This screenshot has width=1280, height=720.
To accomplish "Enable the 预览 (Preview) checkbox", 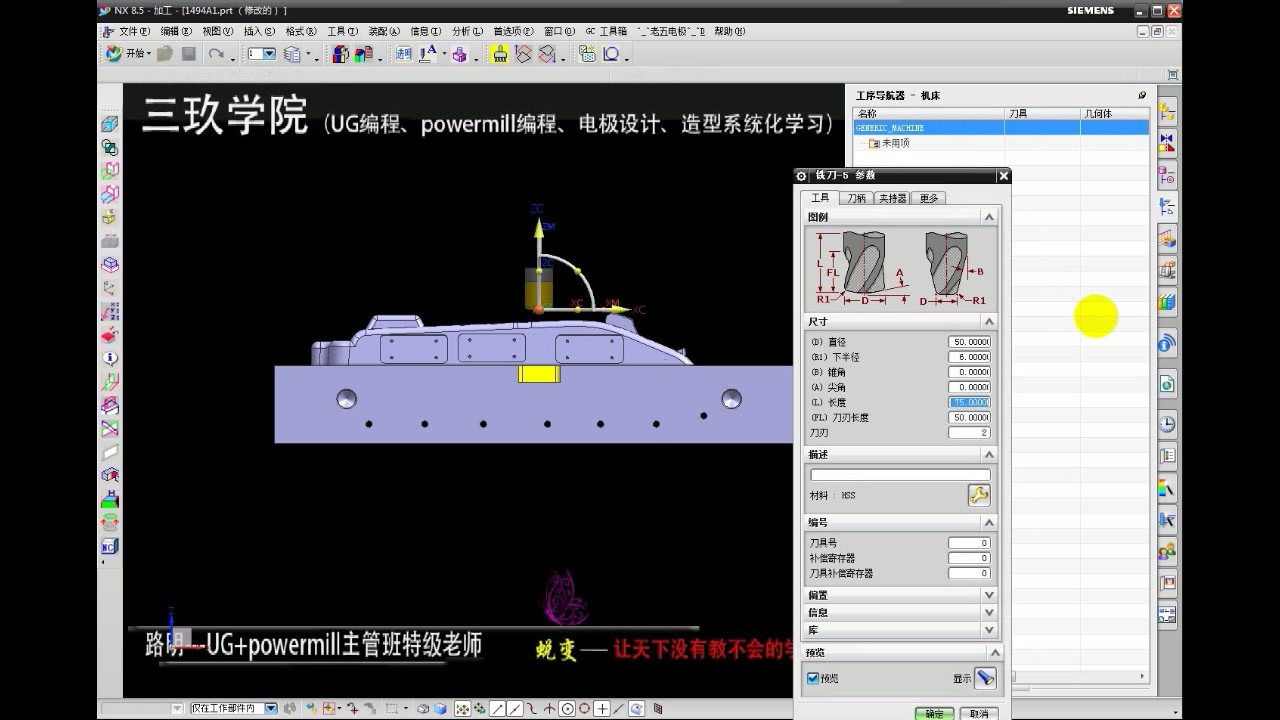I will [813, 678].
